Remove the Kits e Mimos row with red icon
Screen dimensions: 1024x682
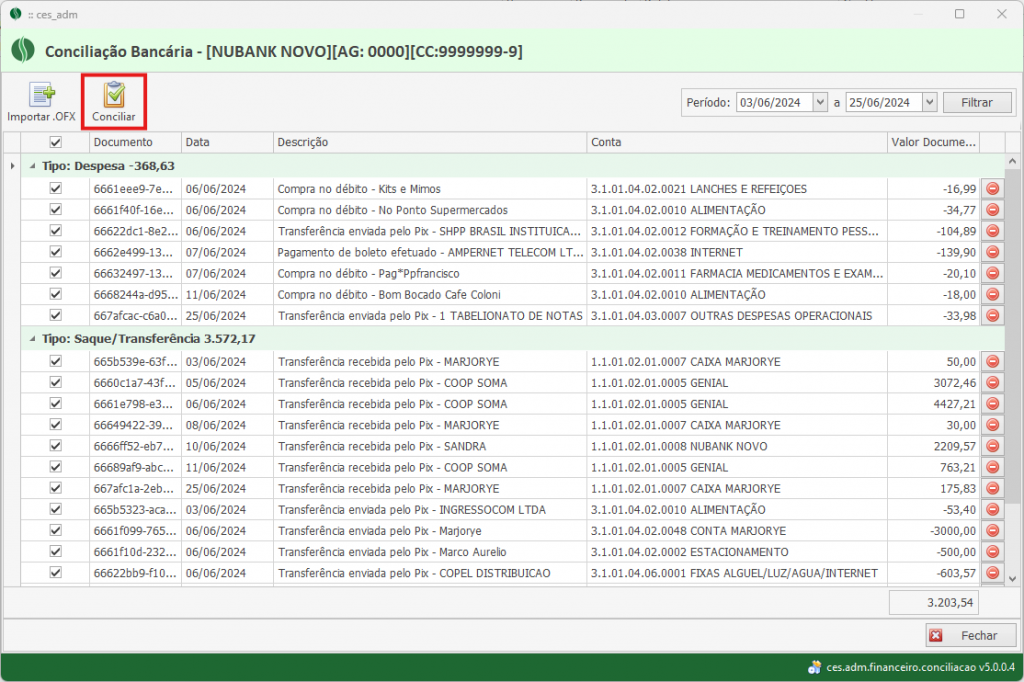click(x=993, y=189)
